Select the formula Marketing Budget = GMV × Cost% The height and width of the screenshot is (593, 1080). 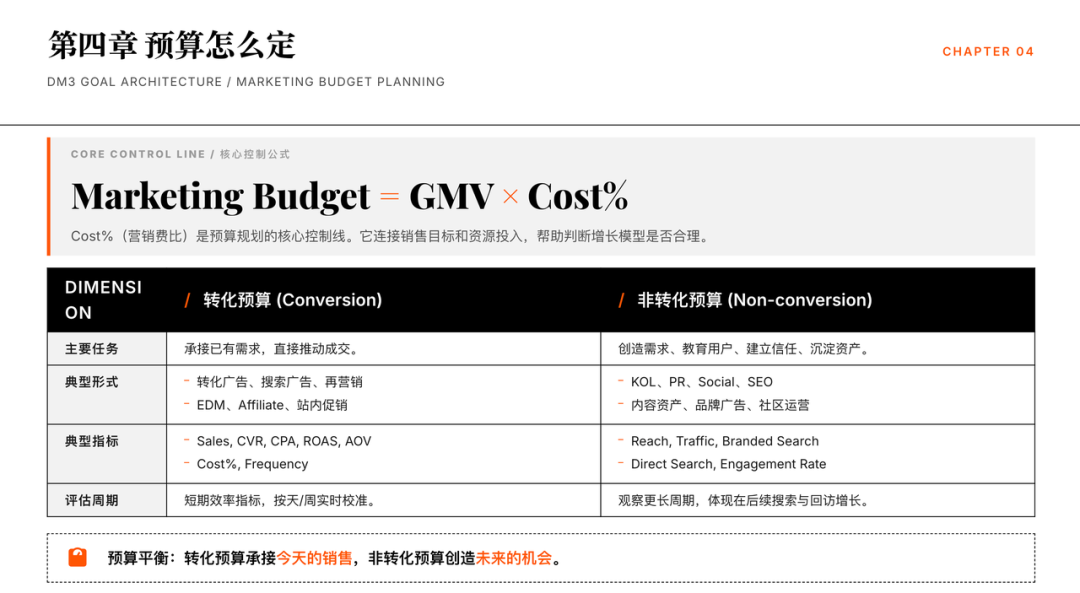350,196
